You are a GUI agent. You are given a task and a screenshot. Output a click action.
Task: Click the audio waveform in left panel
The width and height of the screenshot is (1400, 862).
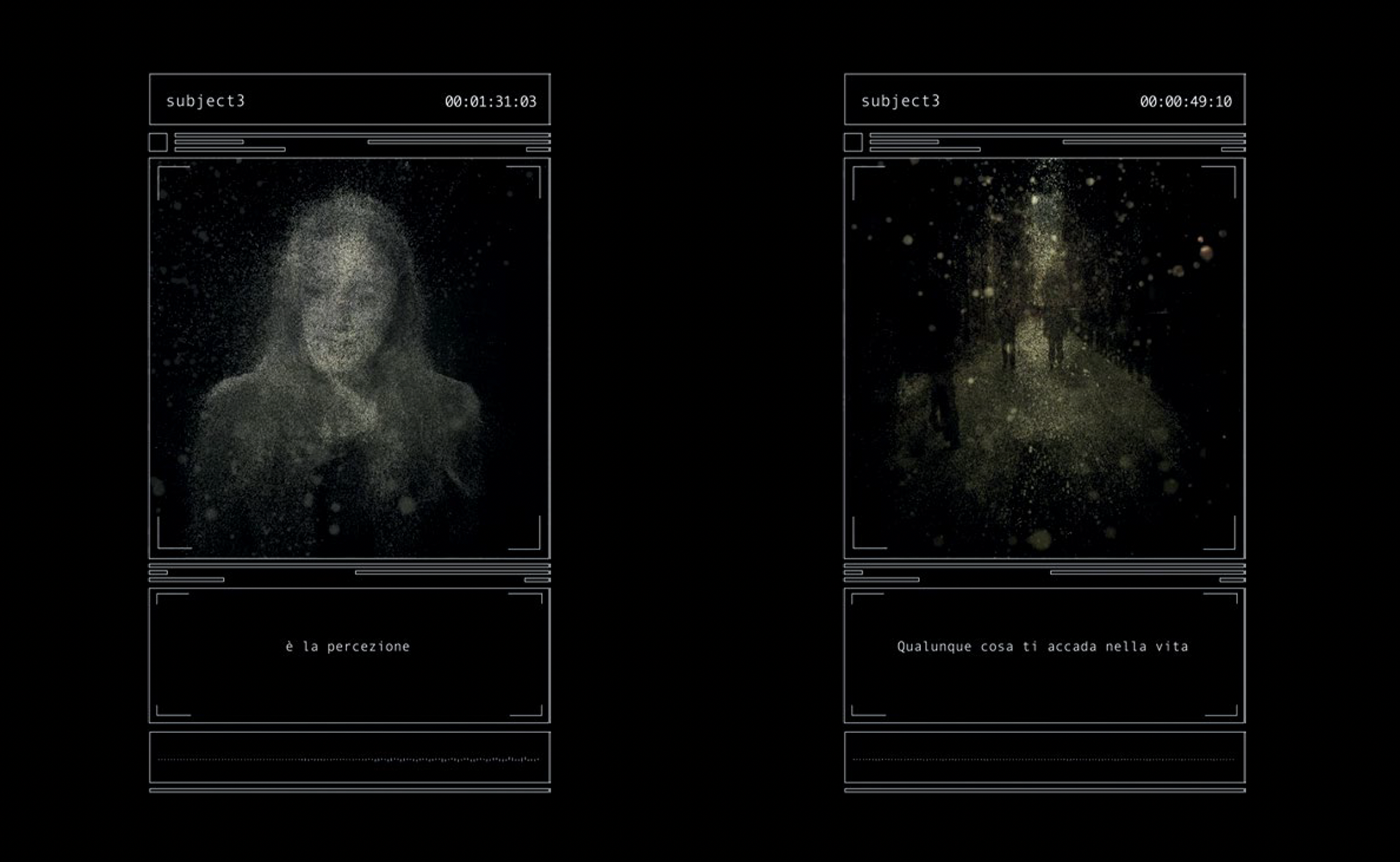[x=349, y=759]
